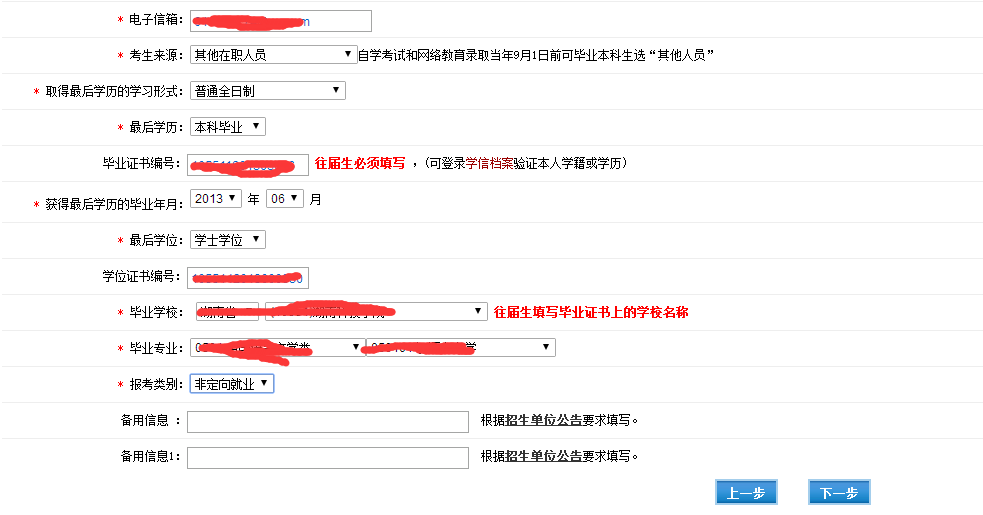Click the 学位证书编号 input field
983x515 pixels.
[x=248, y=278]
